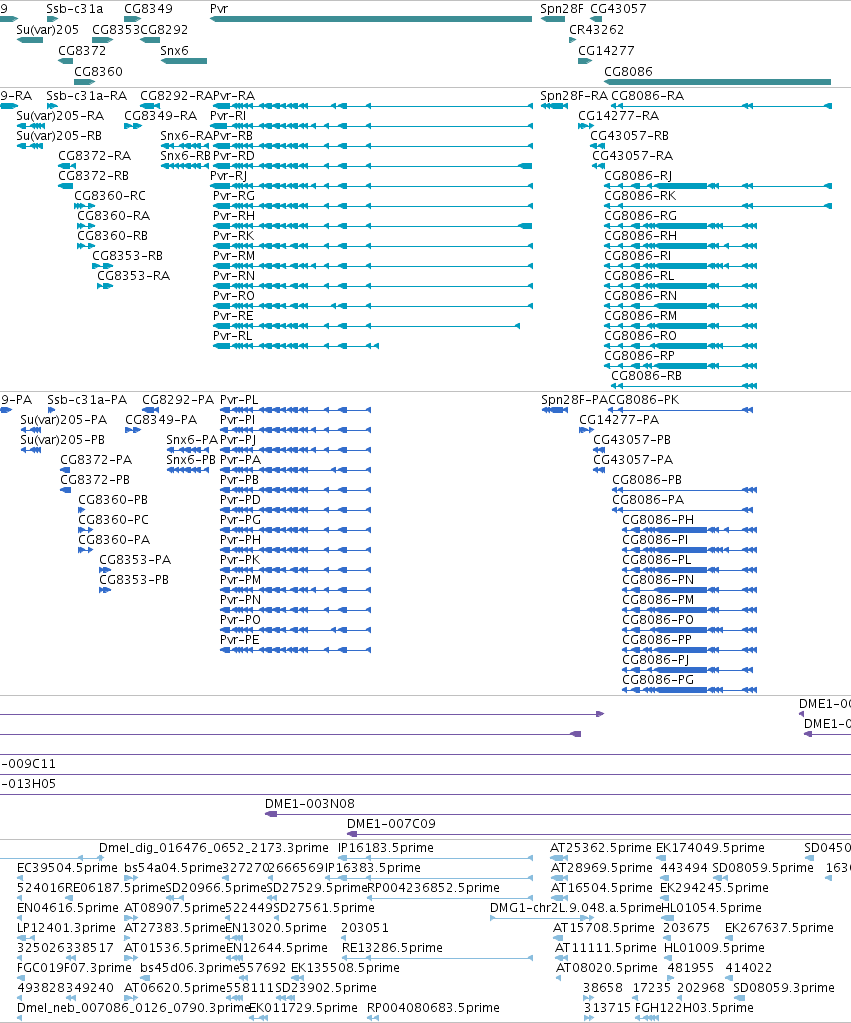Select EST label RP004080683.5prime
Screen dimensions: 851x1023
(433, 1007)
